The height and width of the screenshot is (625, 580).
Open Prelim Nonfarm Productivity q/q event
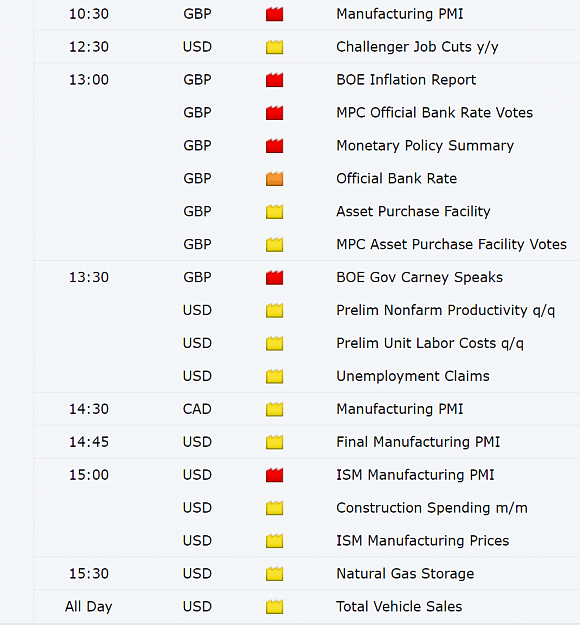pos(445,310)
